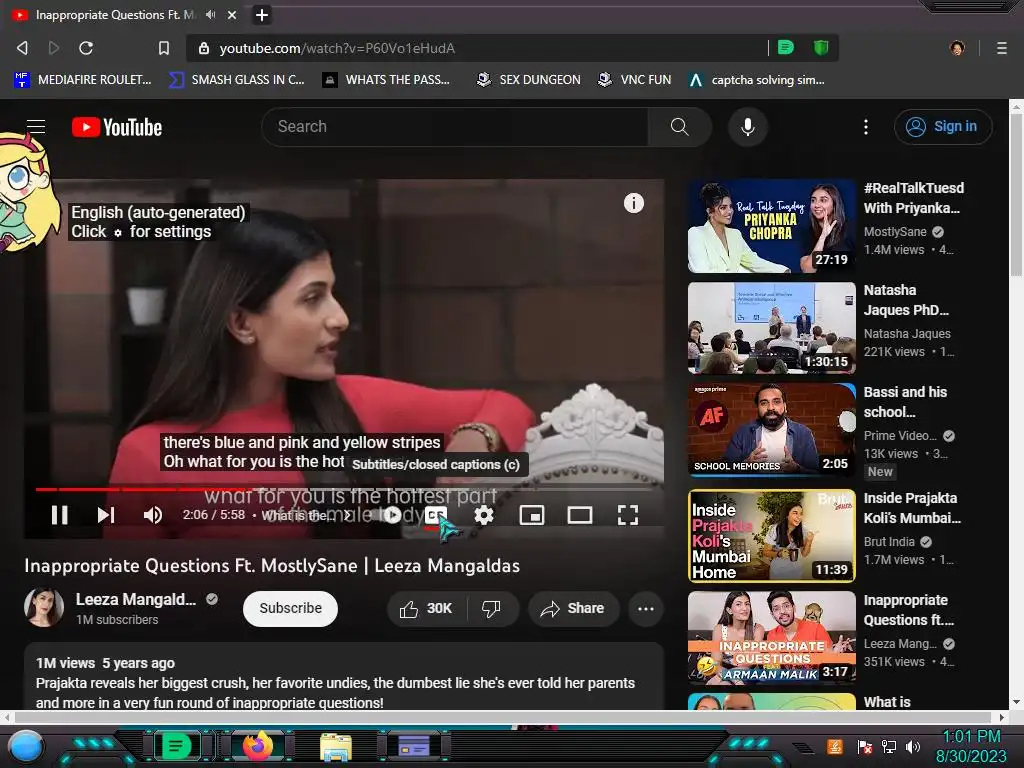Open SMASH GLASS IN C... bookmark

(x=237, y=80)
